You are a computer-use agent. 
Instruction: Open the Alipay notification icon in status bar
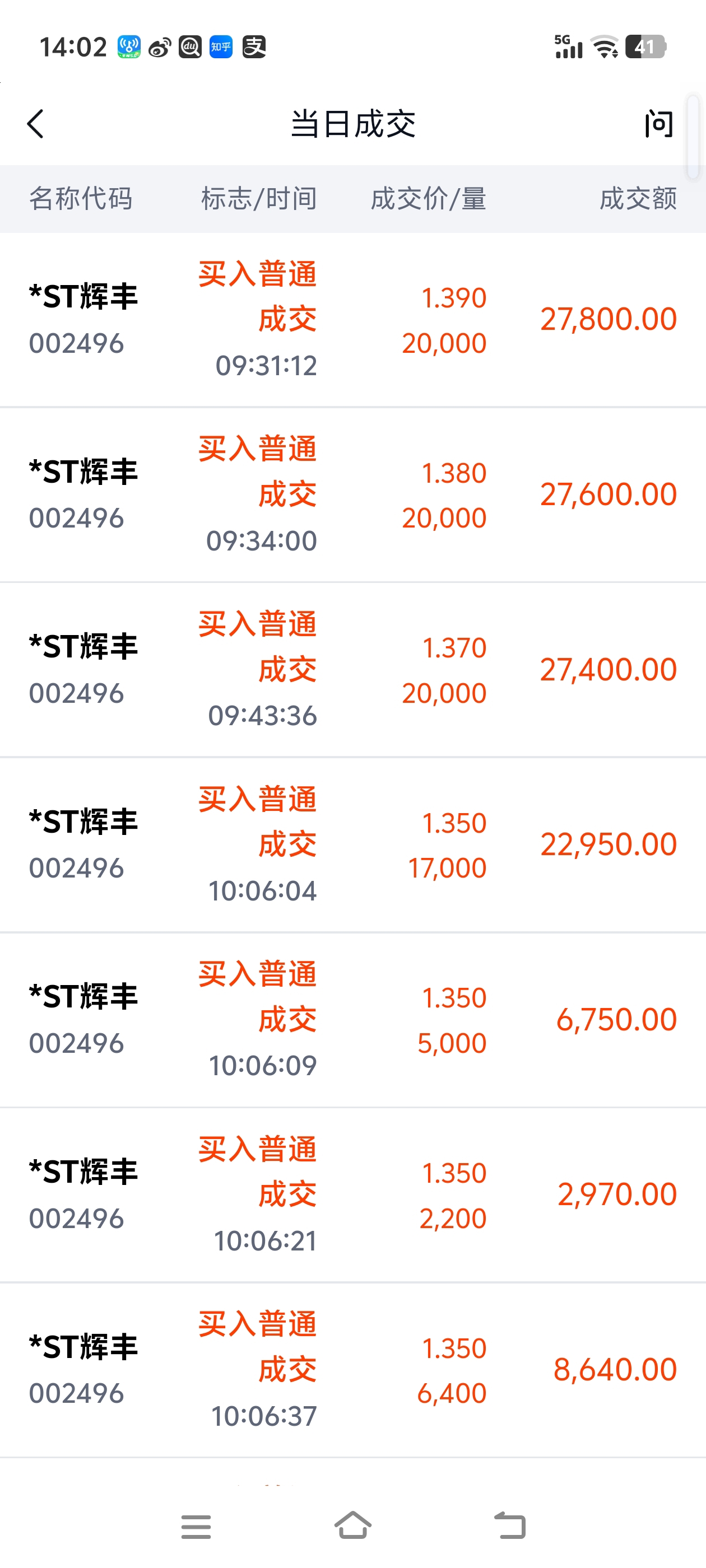254,47
